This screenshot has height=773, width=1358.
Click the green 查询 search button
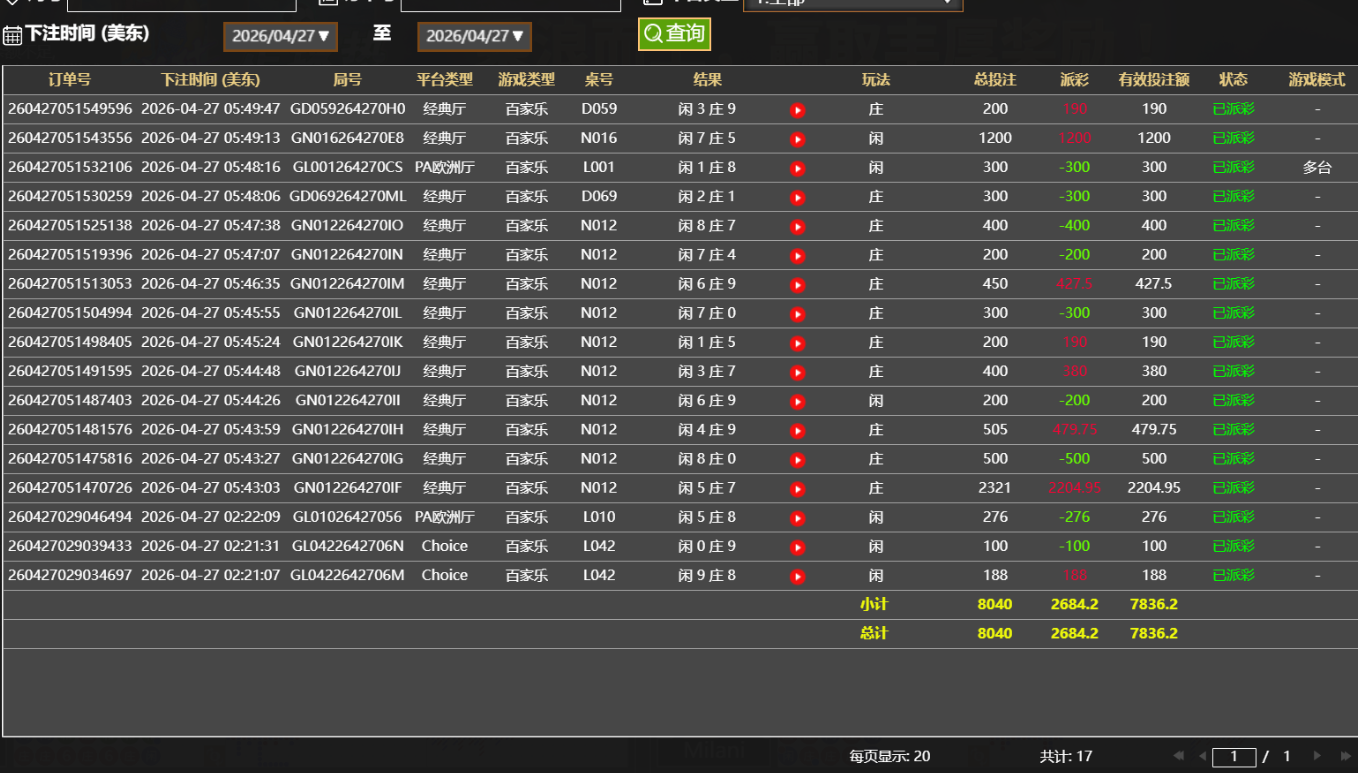(x=674, y=34)
